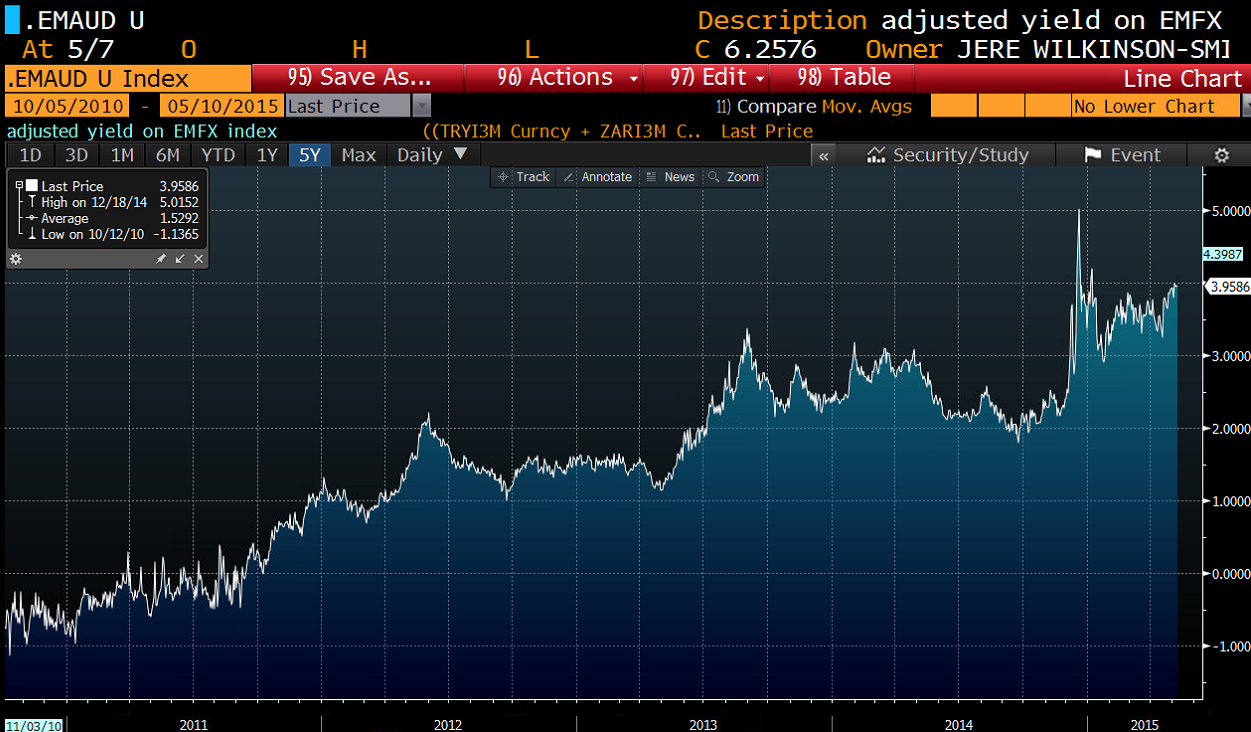Screen dimensions: 1251x732
Task: Click the .EMAUD U Index security field
Action: tap(127, 79)
